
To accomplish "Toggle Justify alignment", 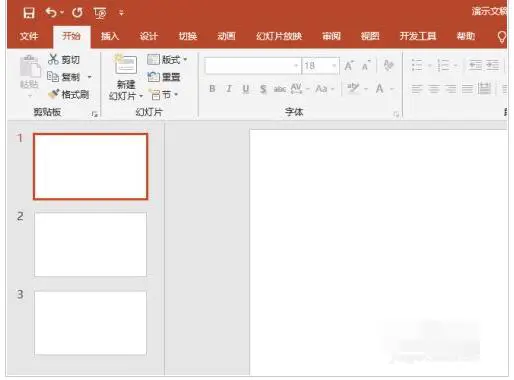I will 467,89.
